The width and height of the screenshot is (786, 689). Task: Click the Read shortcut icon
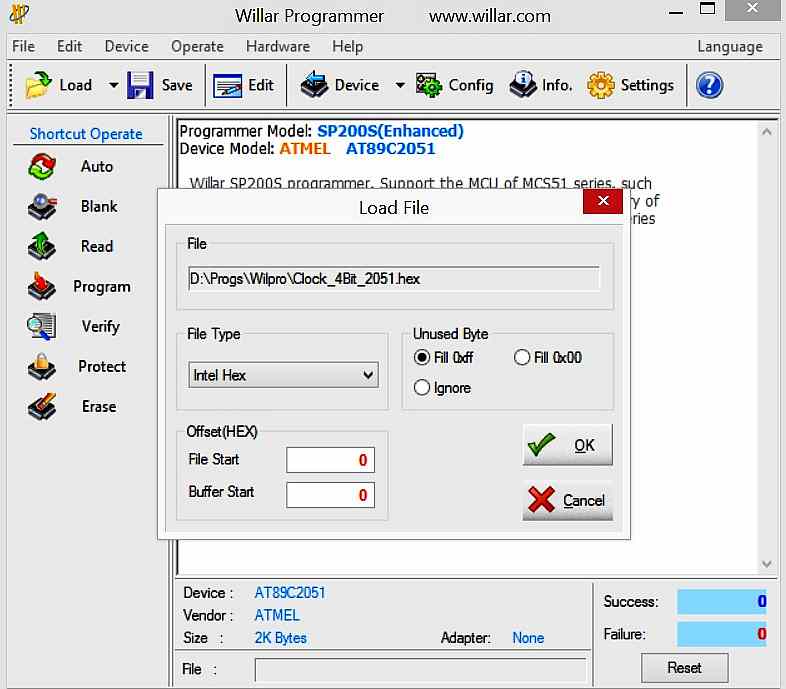coord(42,246)
